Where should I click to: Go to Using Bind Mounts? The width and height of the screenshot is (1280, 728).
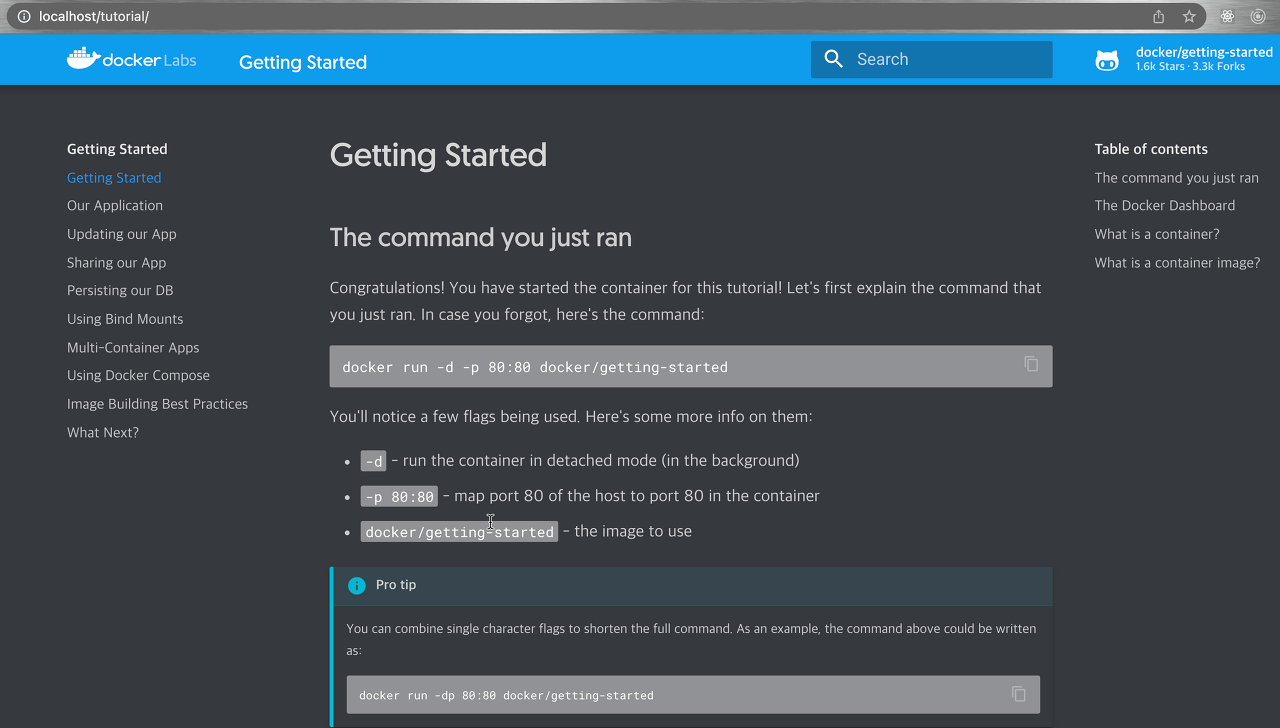tap(125, 319)
